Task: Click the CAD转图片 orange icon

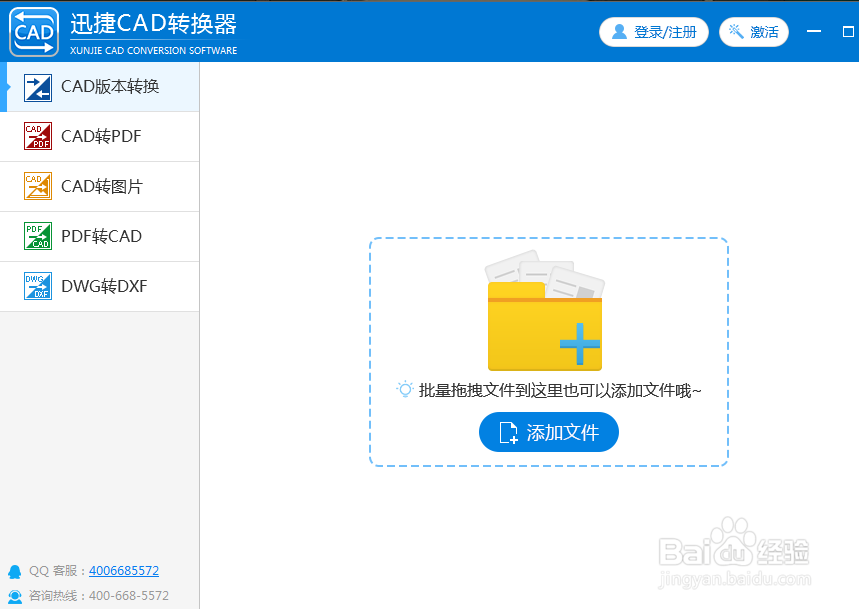Action: tap(38, 186)
